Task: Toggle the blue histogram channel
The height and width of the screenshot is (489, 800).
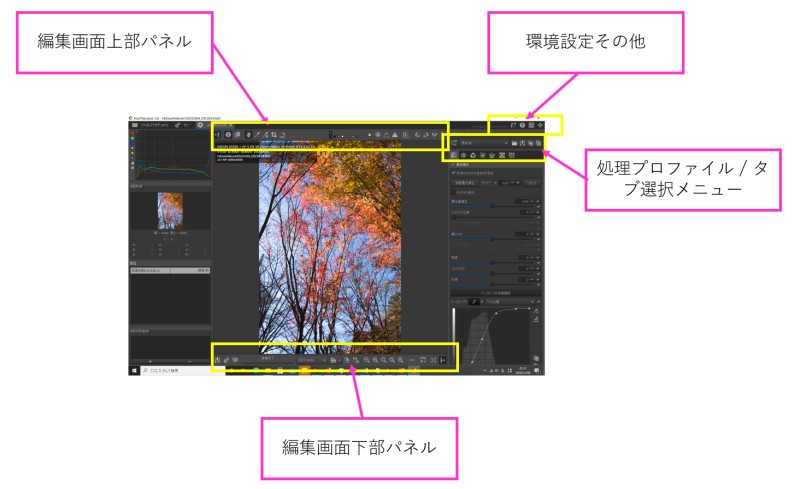Action: (132, 143)
